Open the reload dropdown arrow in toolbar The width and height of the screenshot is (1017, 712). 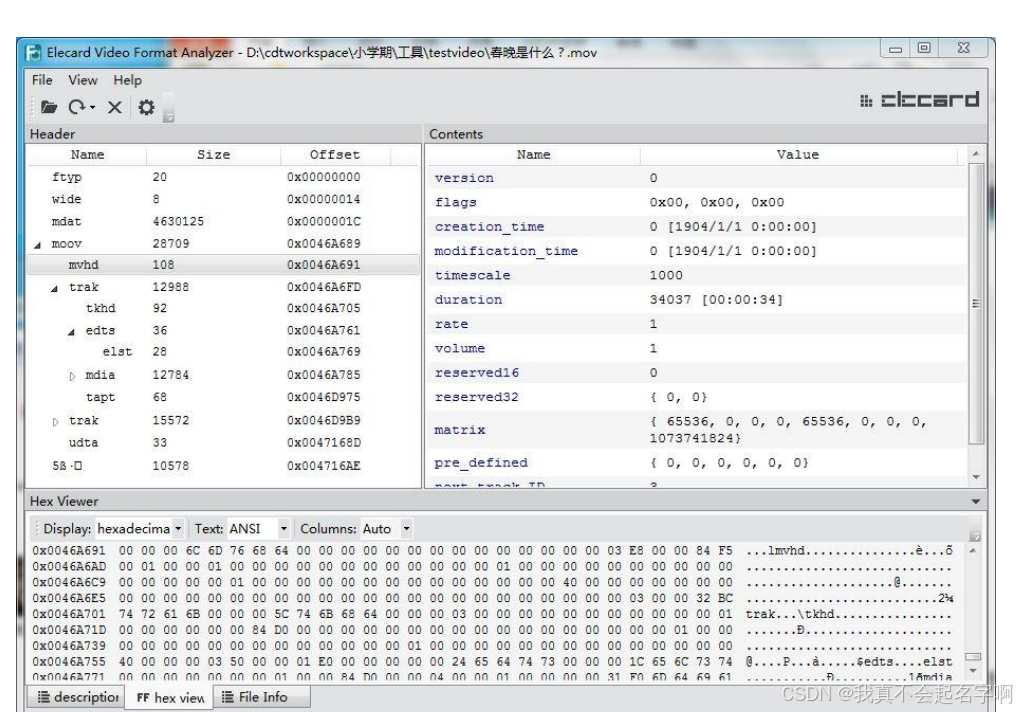click(93, 107)
